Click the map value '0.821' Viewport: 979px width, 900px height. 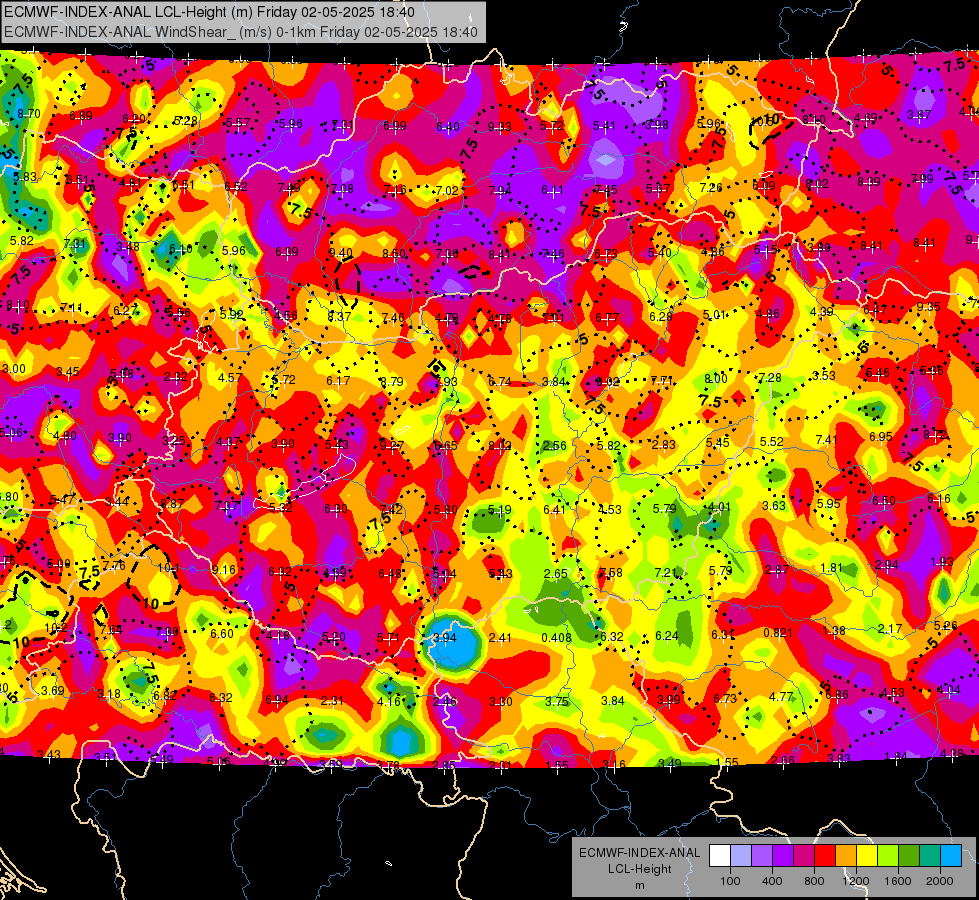(x=777, y=633)
